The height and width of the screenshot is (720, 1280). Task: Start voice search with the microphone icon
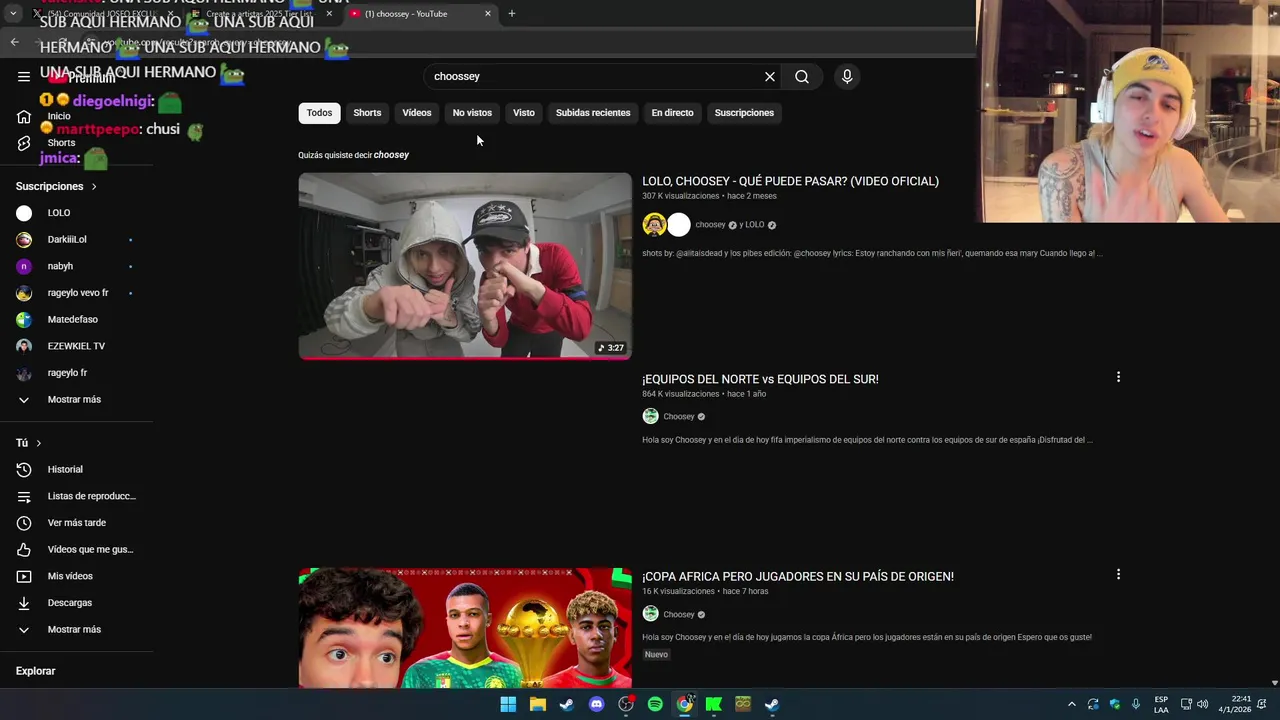coord(847,76)
